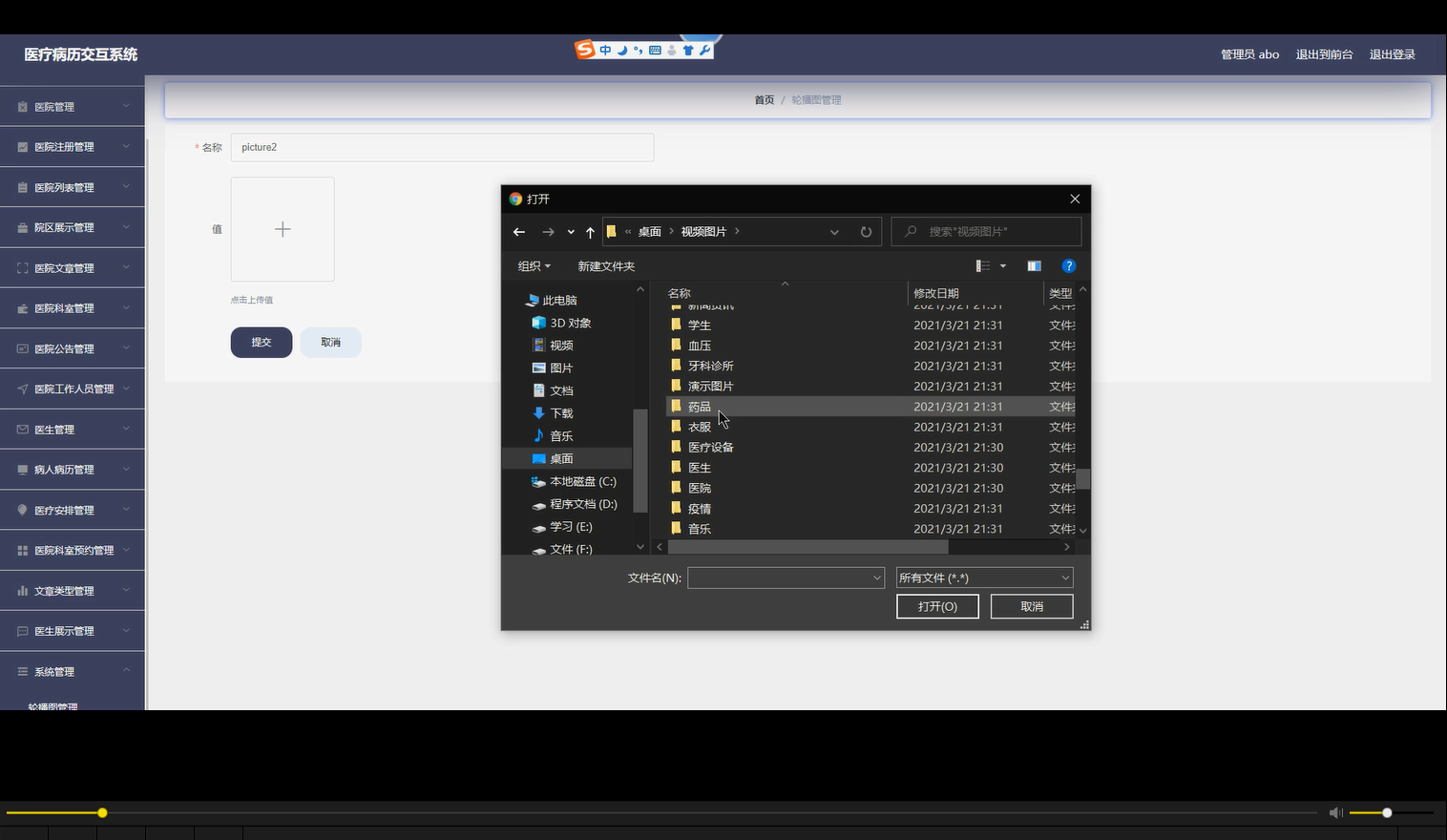Click the 医院科室预约管理 sidebar icon
This screenshot has width=1447, height=840.
pos(23,551)
